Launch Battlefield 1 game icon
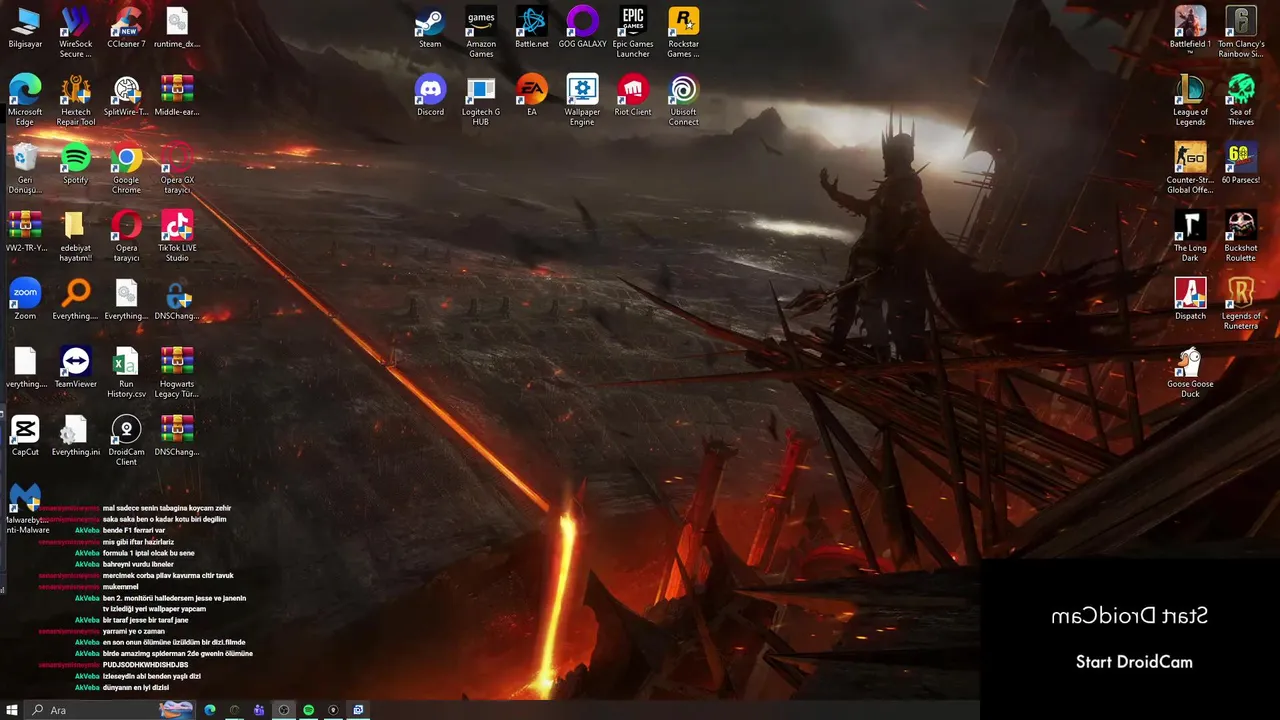 coord(1190,29)
